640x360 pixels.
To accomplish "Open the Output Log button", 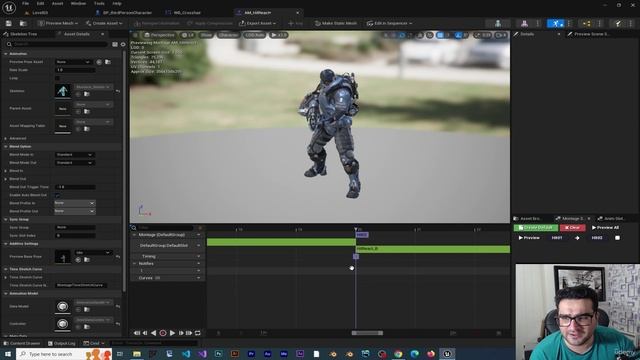I will tap(62, 343).
